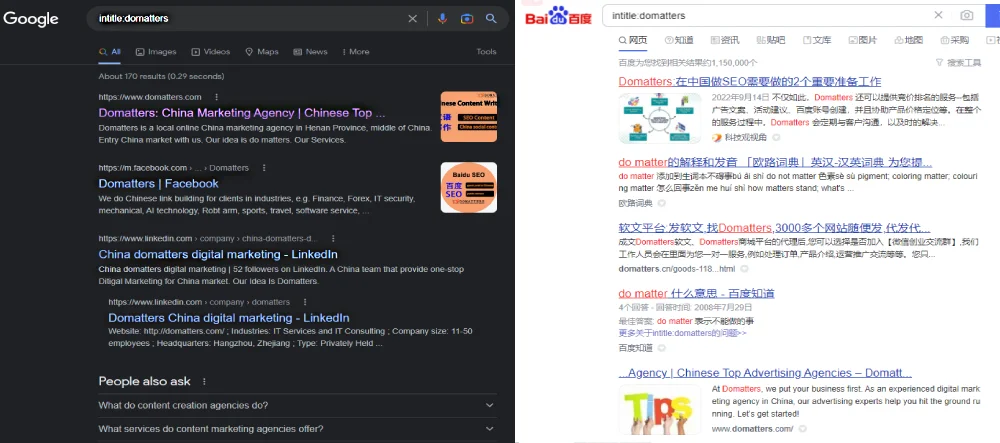1000x443 pixels.
Task: Open do matter 什么意思 百度知道 result
Action: pyautogui.click(x=696, y=294)
